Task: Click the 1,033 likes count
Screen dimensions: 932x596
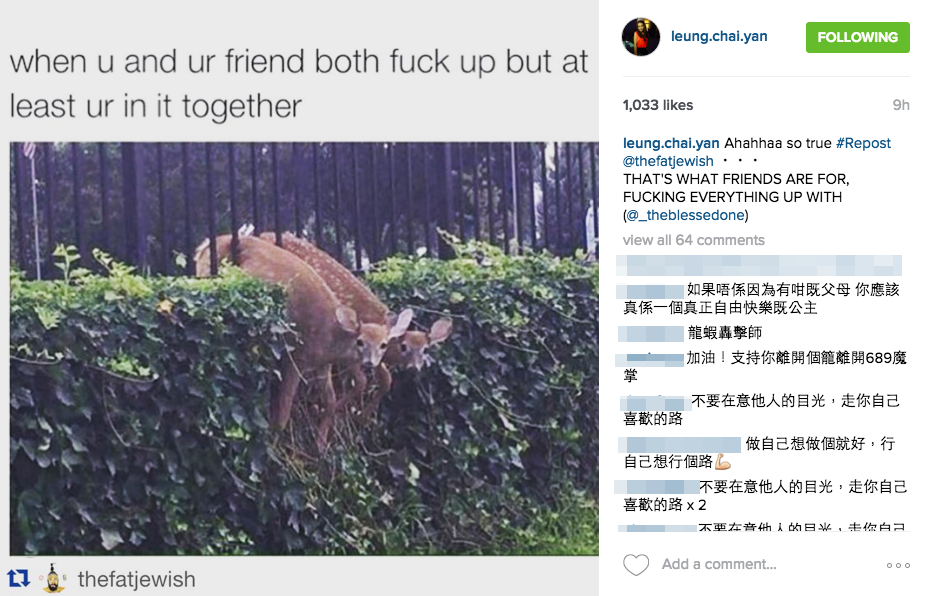Action: pos(657,105)
